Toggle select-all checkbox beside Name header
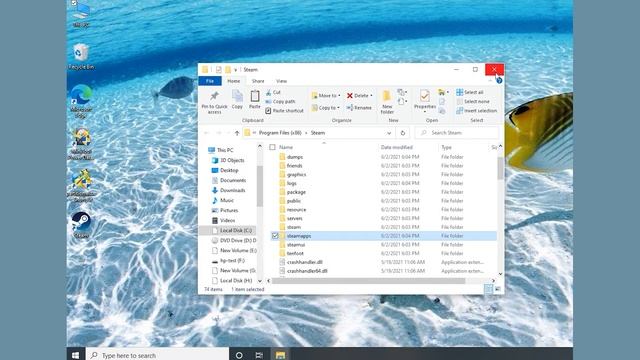Image resolution: width=640 pixels, height=360 pixels. pyautogui.click(x=272, y=147)
